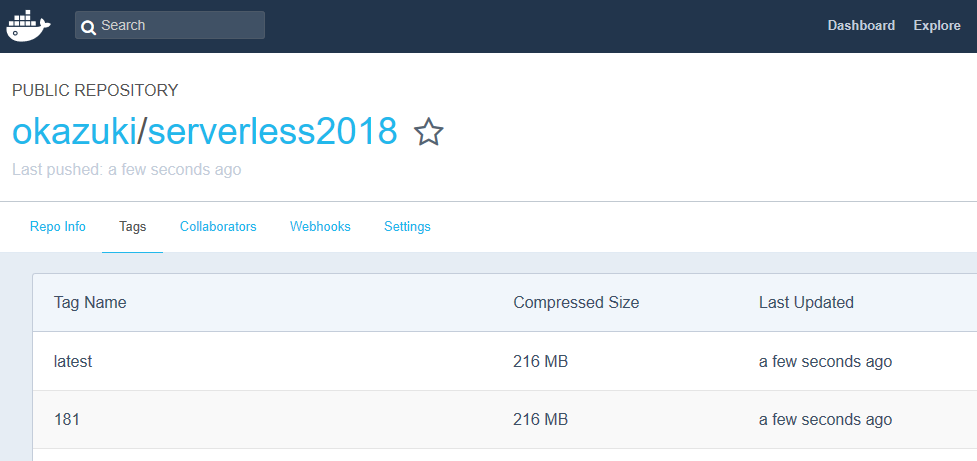This screenshot has width=977, height=461.
Task: Click the magnifier icon in search box
Action: click(88, 27)
